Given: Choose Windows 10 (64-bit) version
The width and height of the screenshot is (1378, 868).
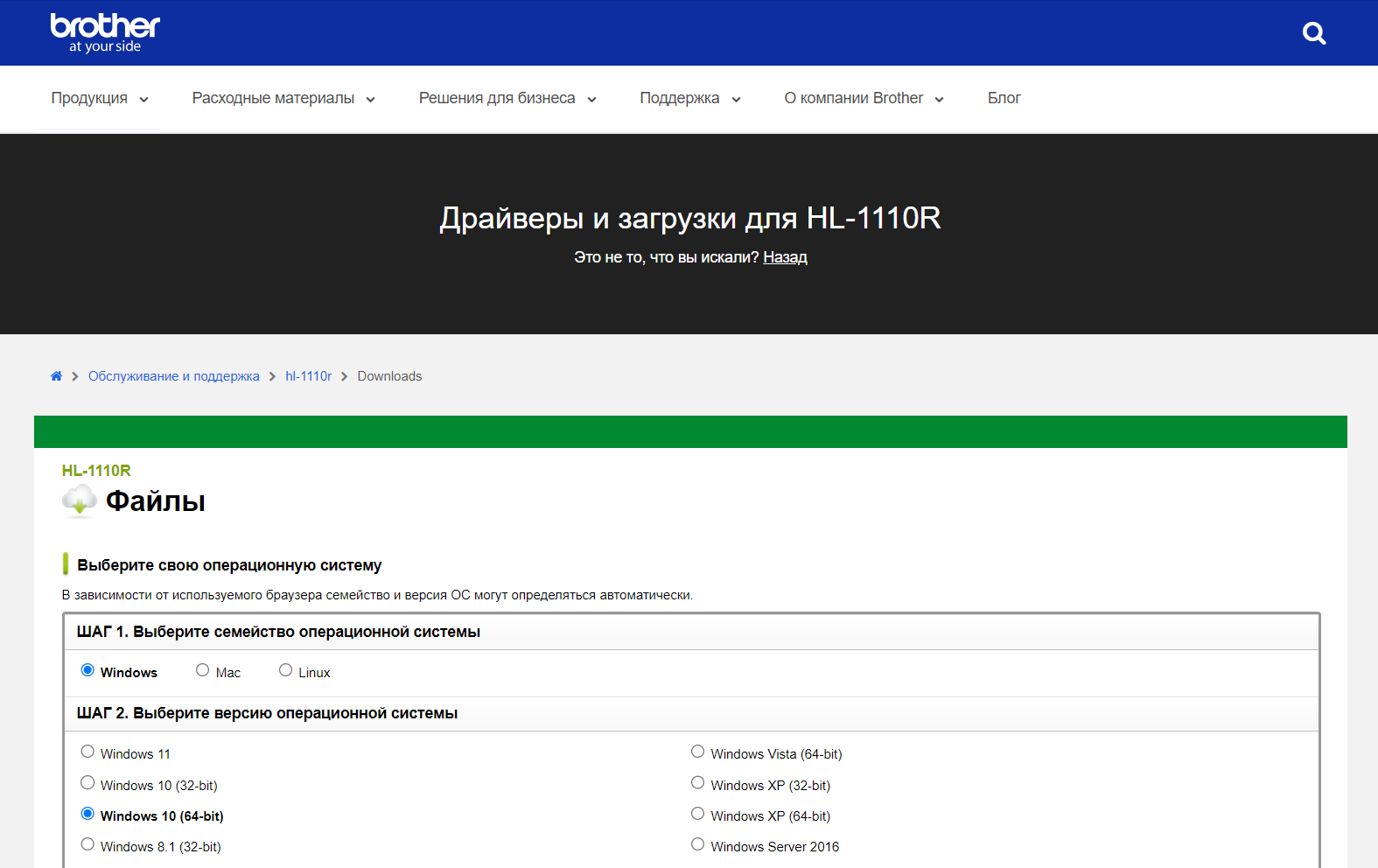Looking at the screenshot, I should point(87,814).
